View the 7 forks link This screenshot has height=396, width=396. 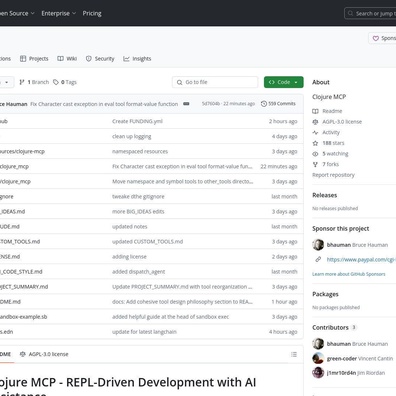(x=331, y=164)
